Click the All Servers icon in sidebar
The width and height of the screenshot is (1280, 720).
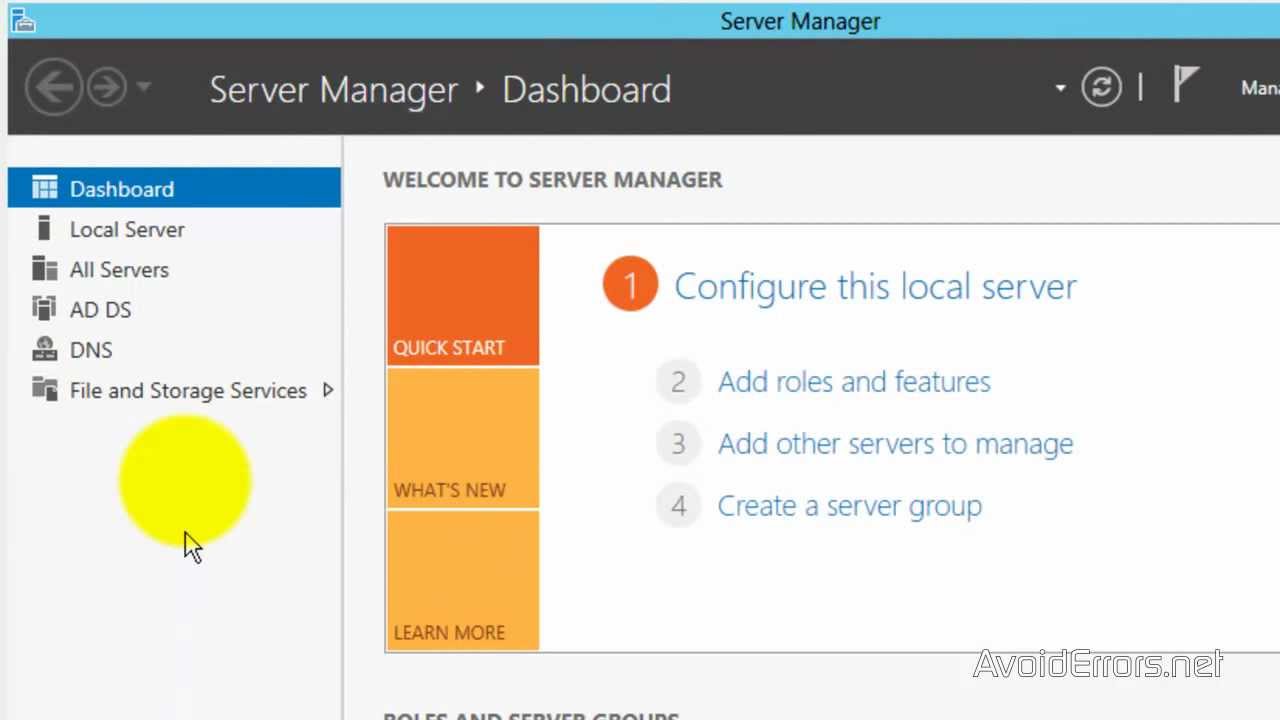pos(45,269)
